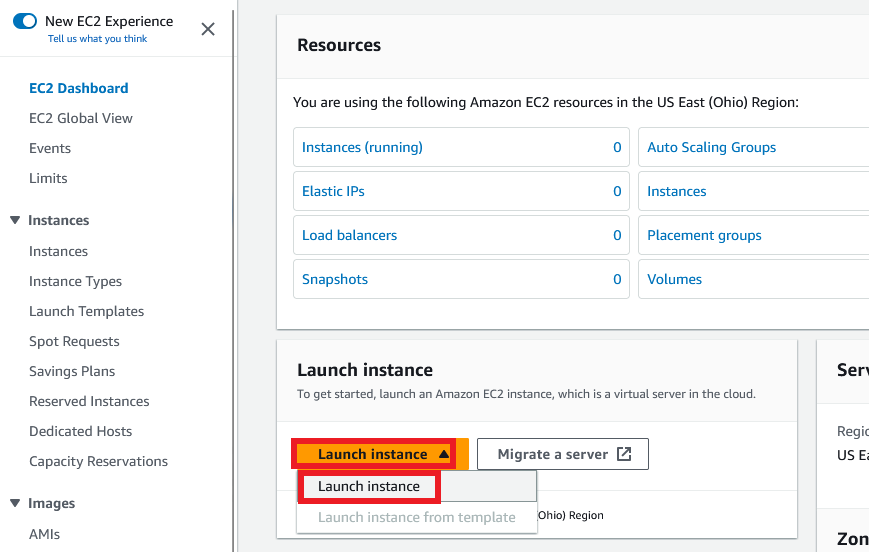869x552 pixels.
Task: Open Load balancers resource link
Action: point(349,235)
